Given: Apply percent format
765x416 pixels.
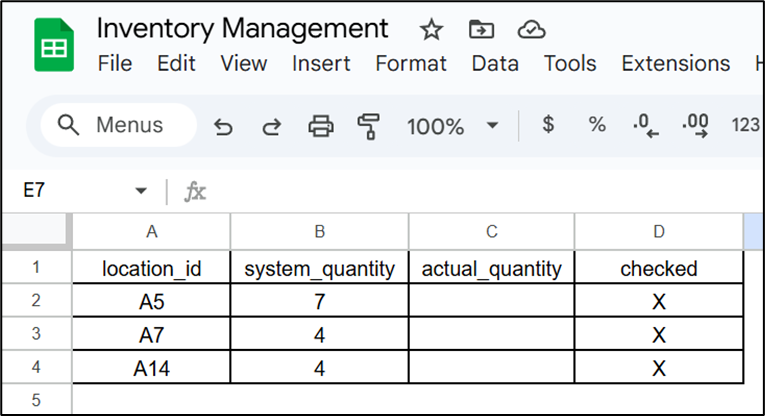Looking at the screenshot, I should tap(597, 125).
